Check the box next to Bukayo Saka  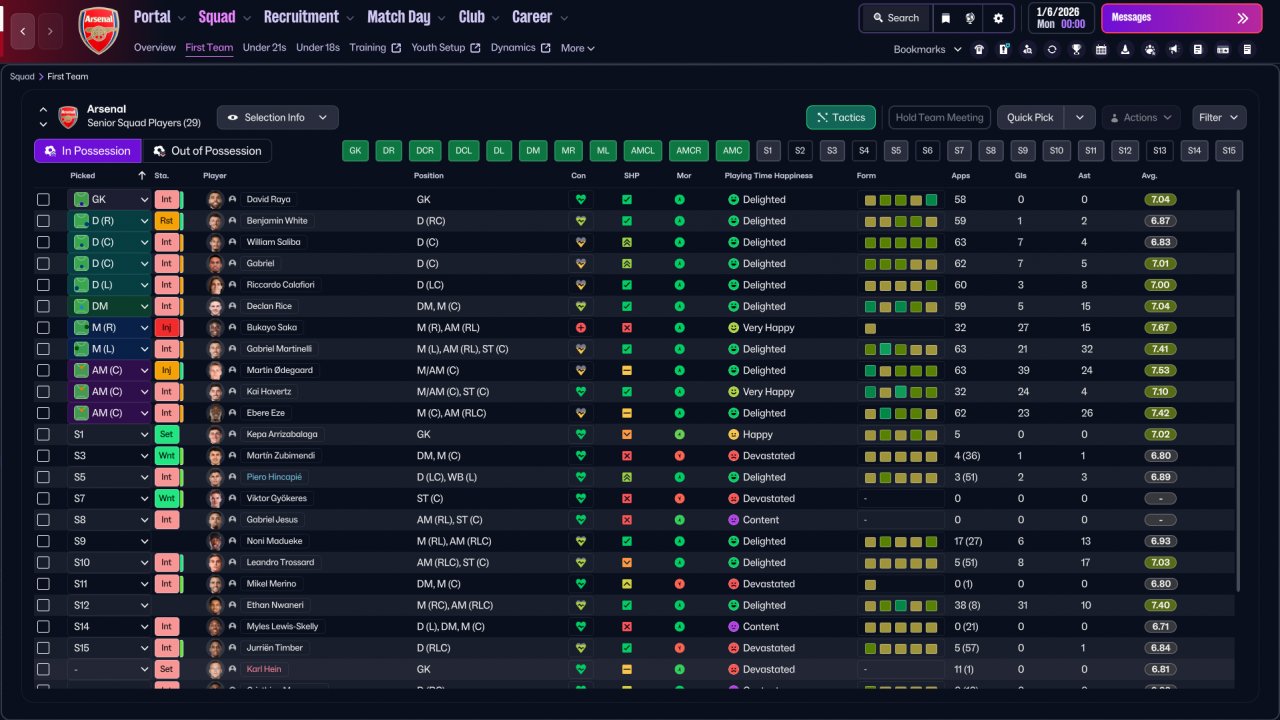point(43,328)
